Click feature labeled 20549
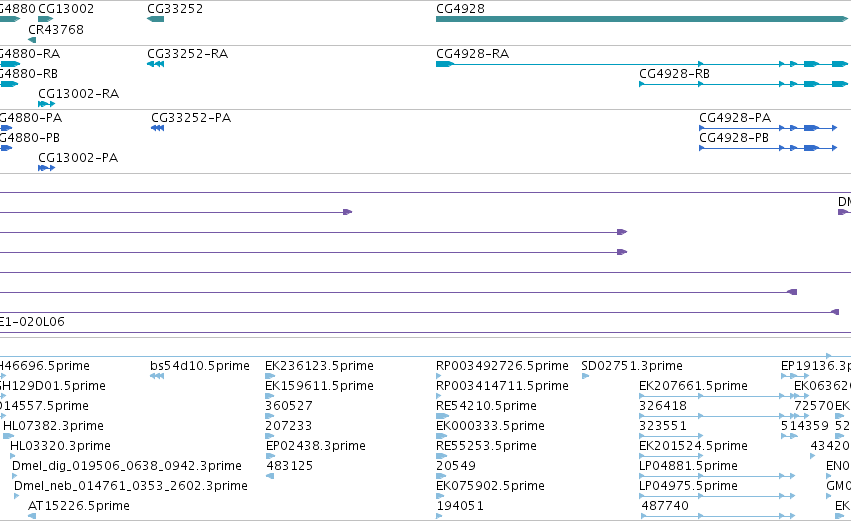 pyautogui.click(x=456, y=466)
